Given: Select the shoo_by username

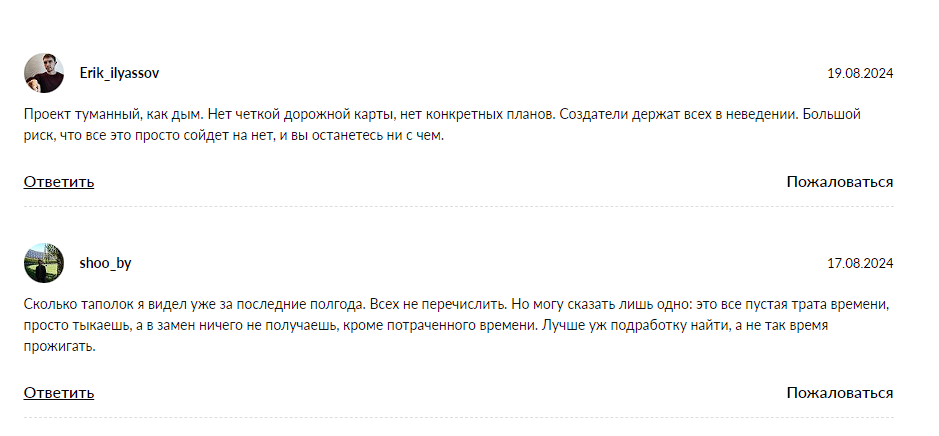Looking at the screenshot, I should [x=105, y=264].
